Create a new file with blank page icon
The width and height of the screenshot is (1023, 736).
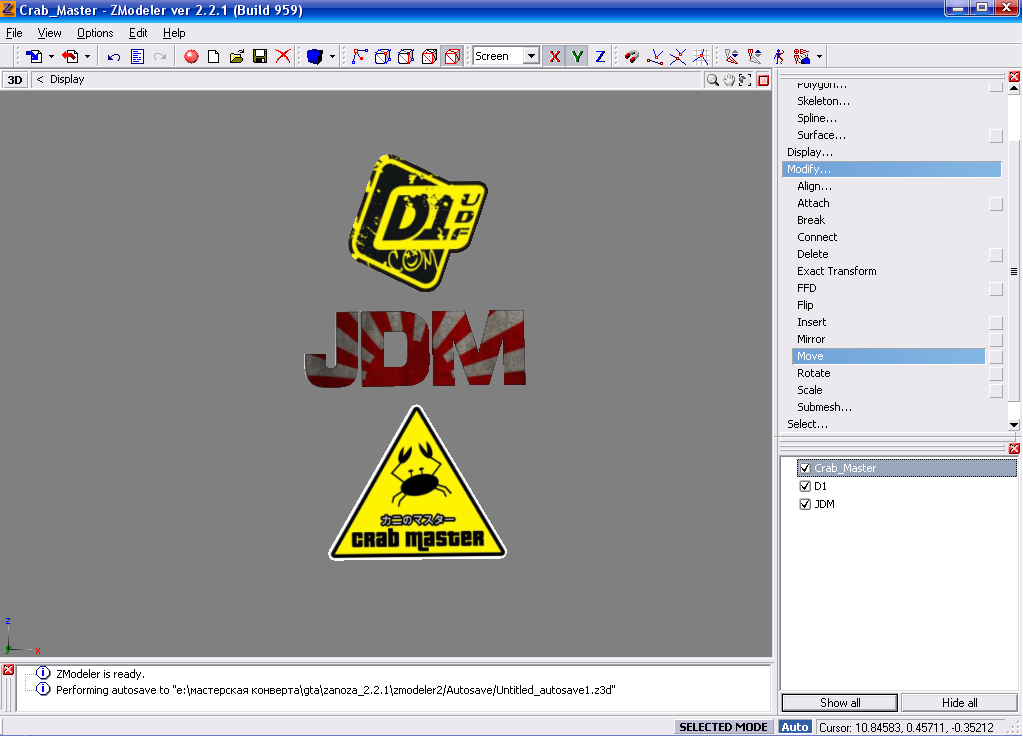coord(213,57)
